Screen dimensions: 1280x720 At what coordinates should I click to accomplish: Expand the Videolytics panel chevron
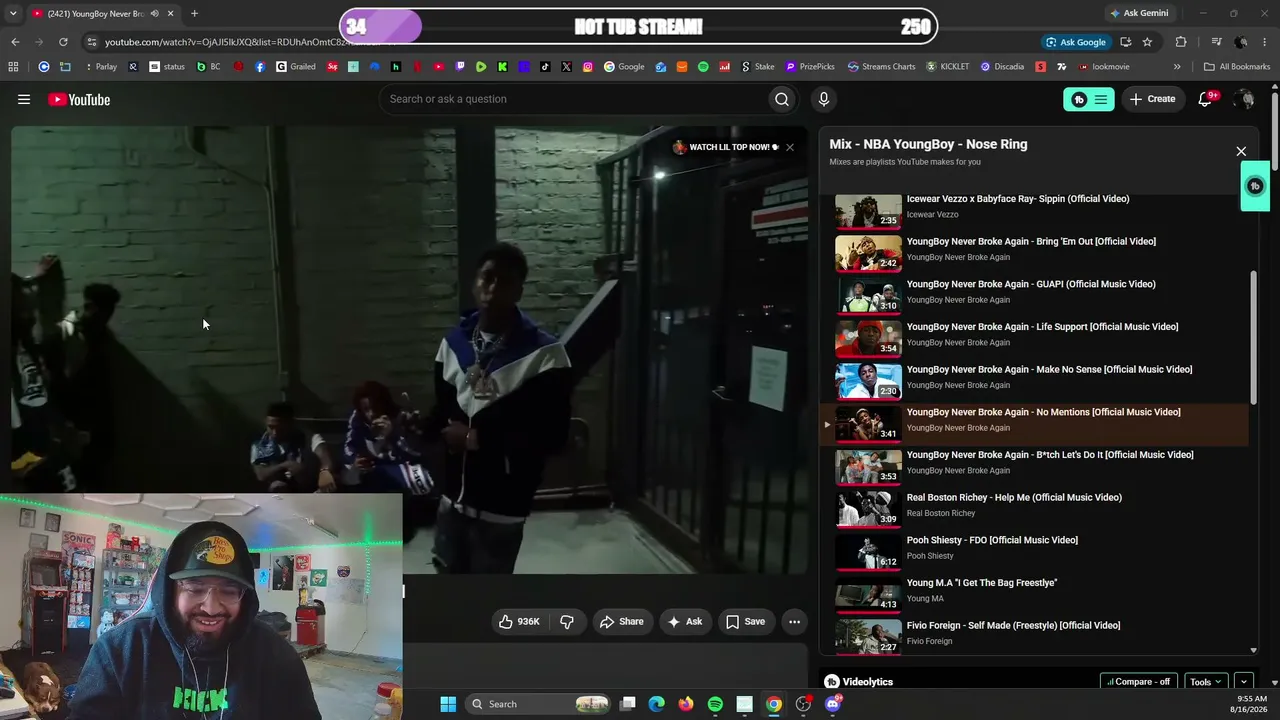pyautogui.click(x=1244, y=682)
